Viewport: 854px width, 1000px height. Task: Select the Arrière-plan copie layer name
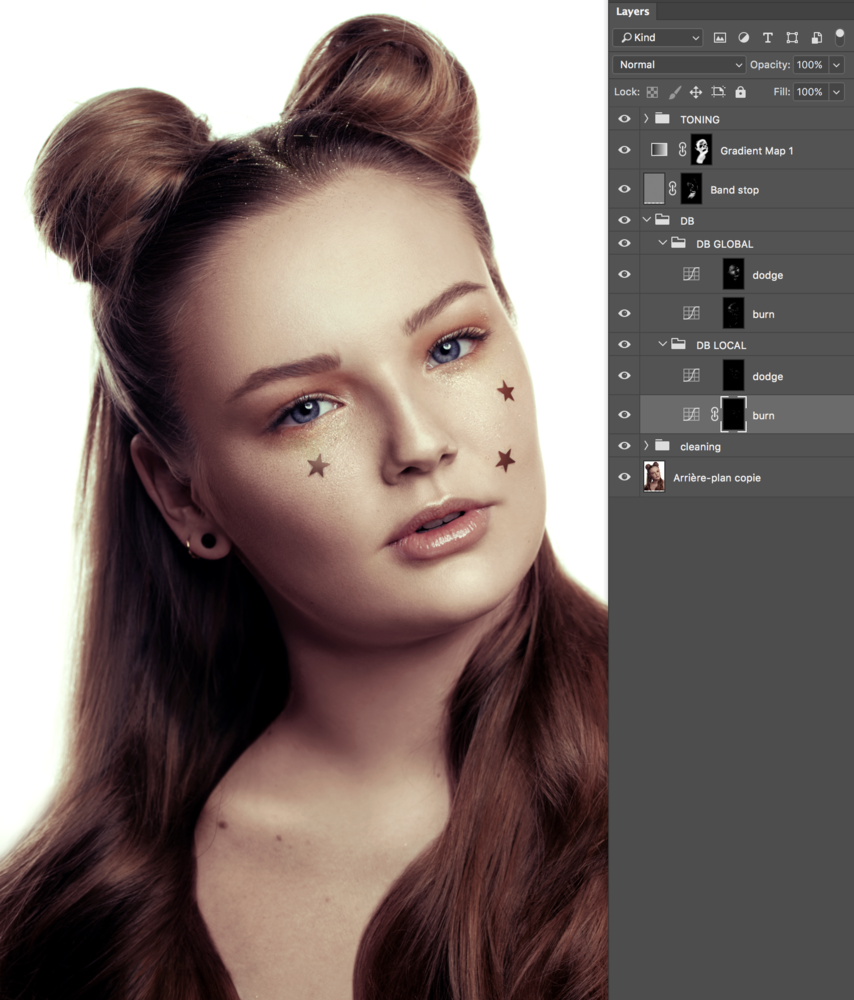click(x=717, y=478)
